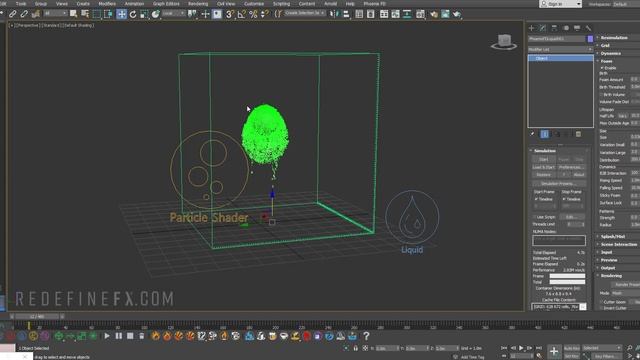Click the object color swatch beside name
640x360 pixels.
pos(590,39)
